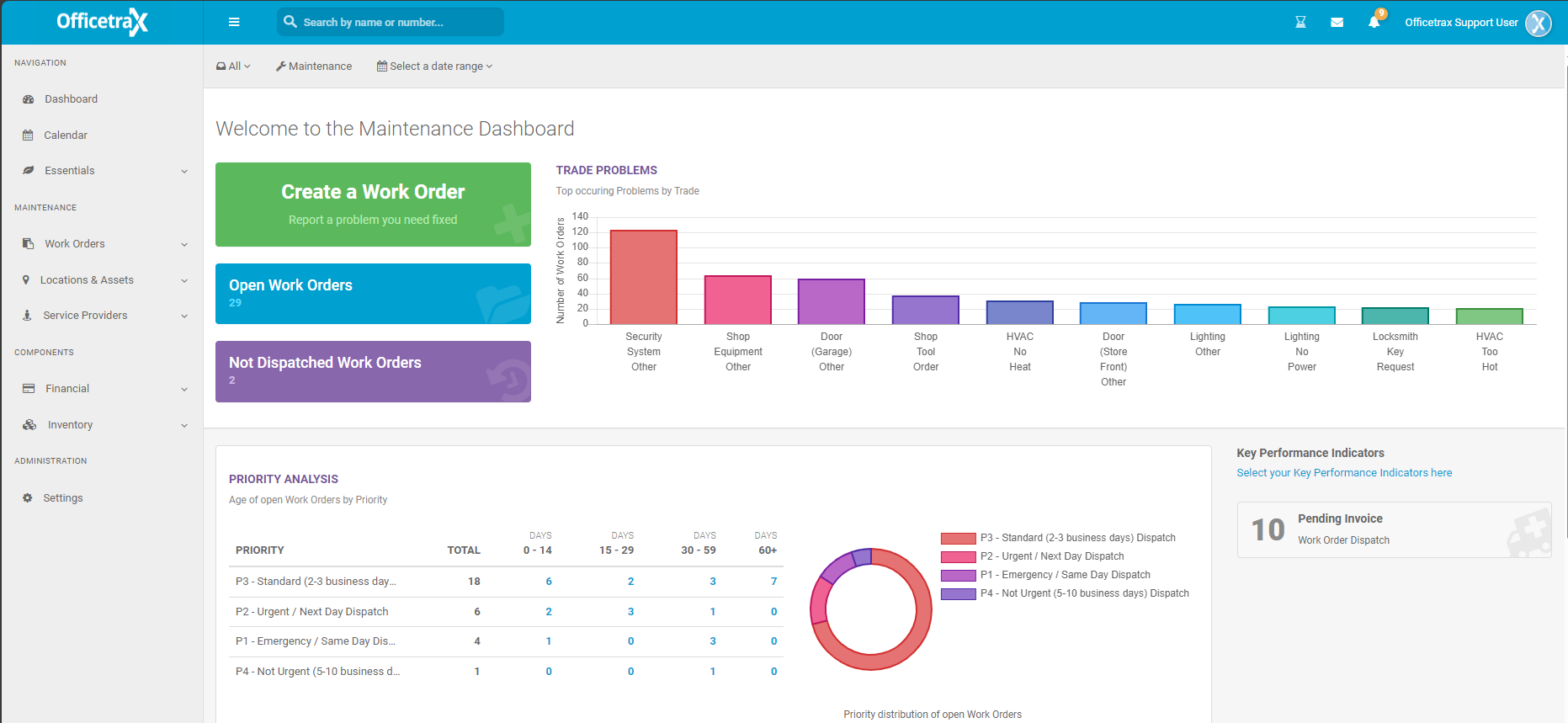Click the Security System Other bar
Screen dimensions: 1568x723
(643, 277)
